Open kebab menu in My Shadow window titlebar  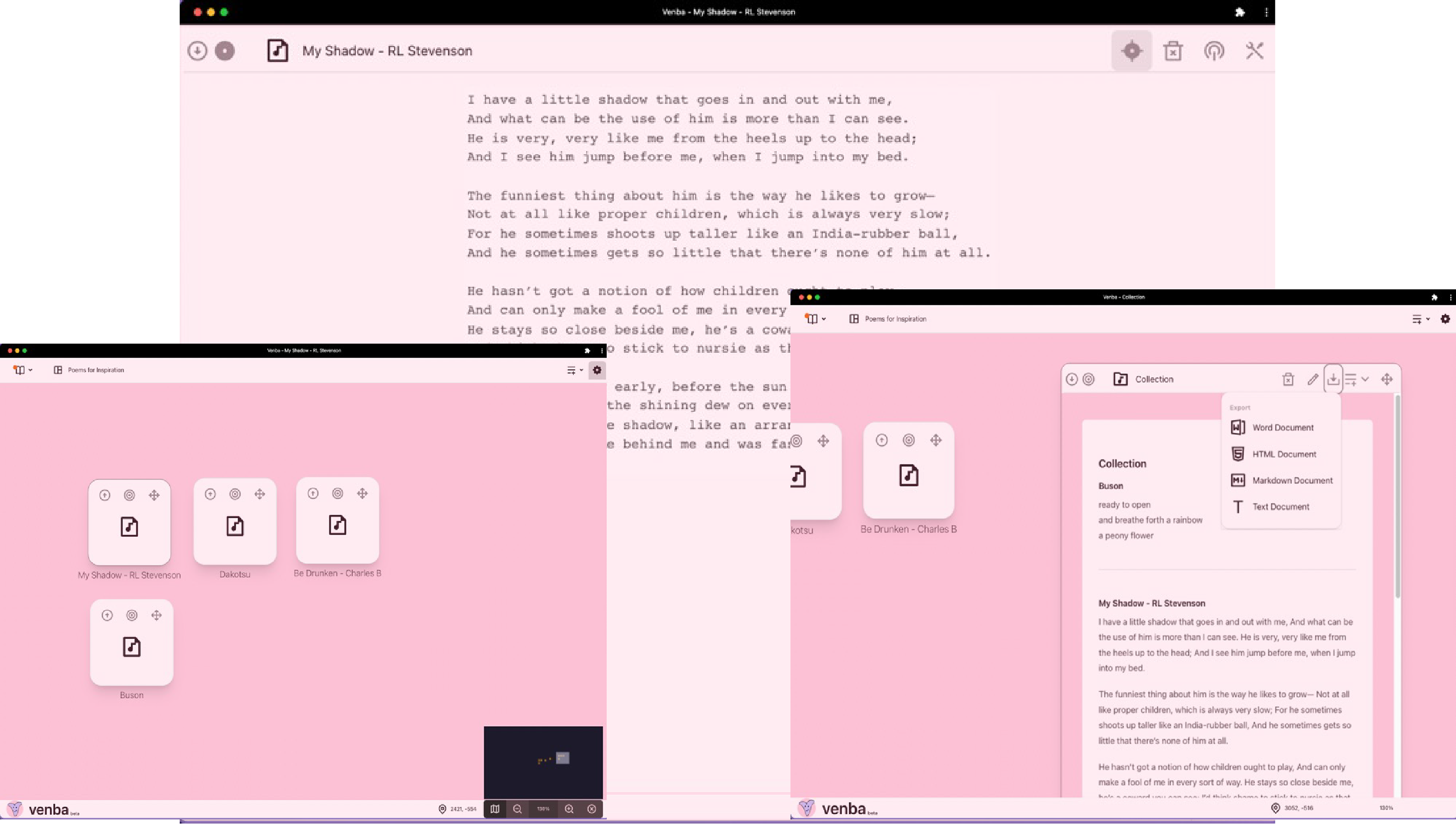(x=1266, y=12)
